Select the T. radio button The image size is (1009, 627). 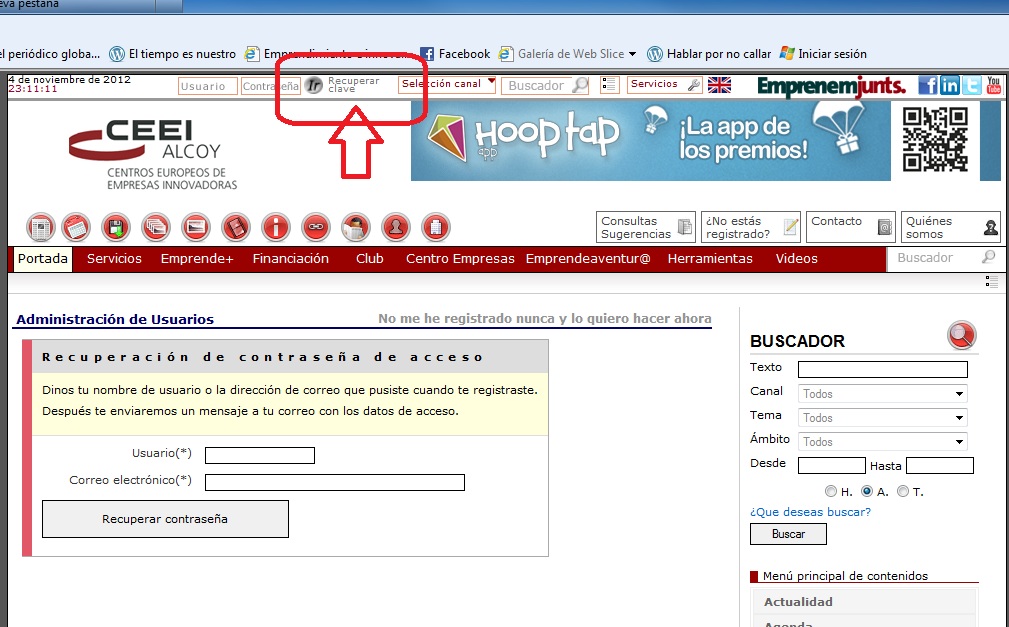(x=901, y=491)
